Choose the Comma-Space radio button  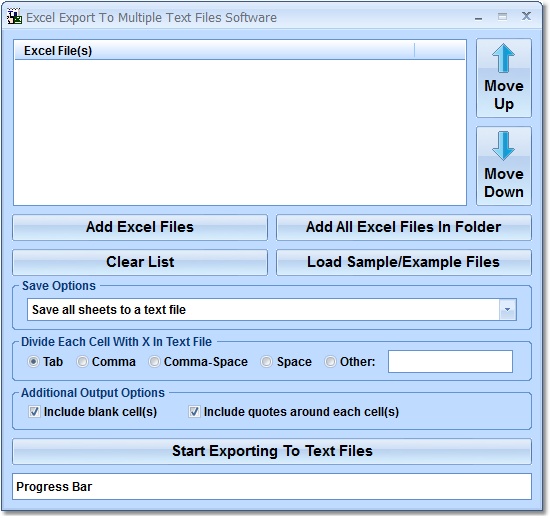tap(154, 362)
